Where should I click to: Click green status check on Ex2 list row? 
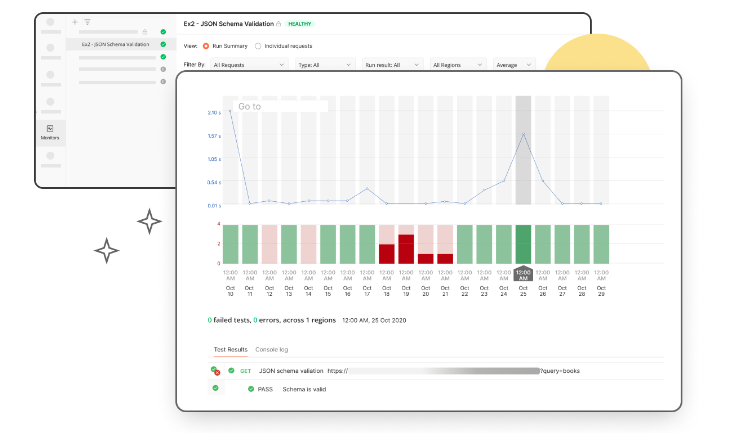click(163, 44)
